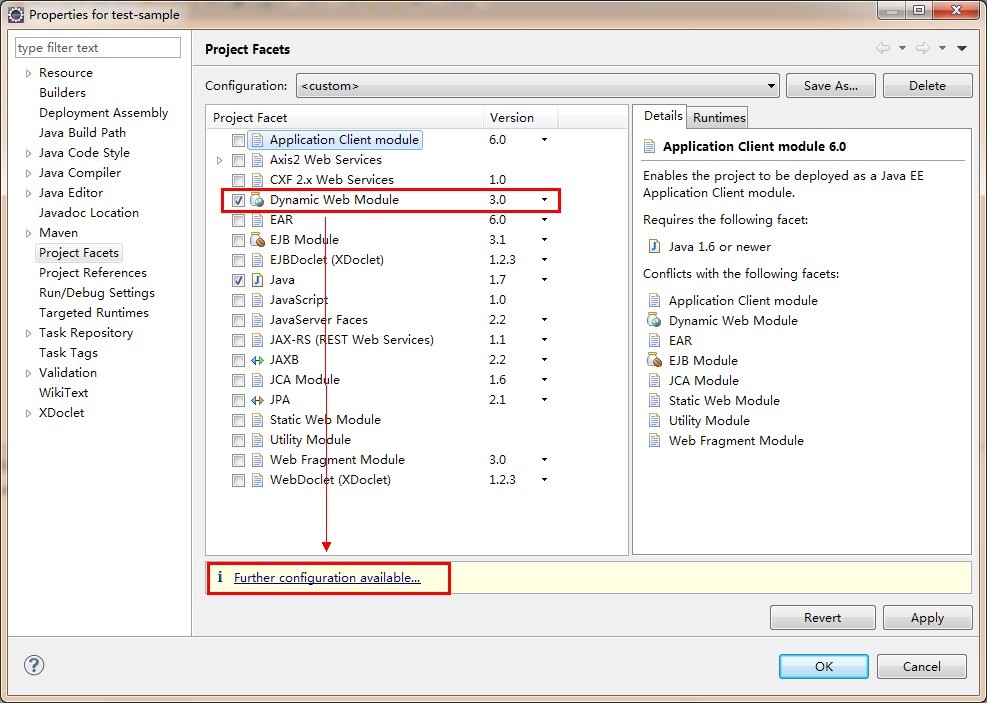Confirm with the OK button
Image resolution: width=987 pixels, height=703 pixels.
(823, 666)
